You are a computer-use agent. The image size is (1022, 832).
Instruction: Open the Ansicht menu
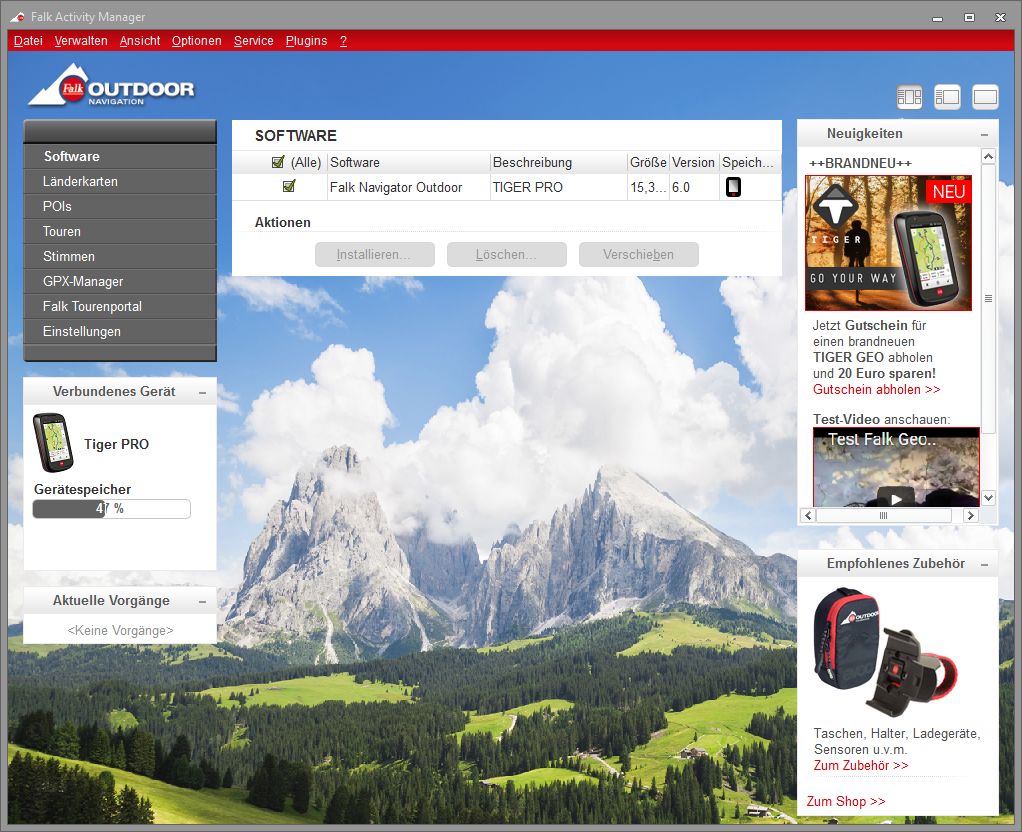pyautogui.click(x=139, y=40)
